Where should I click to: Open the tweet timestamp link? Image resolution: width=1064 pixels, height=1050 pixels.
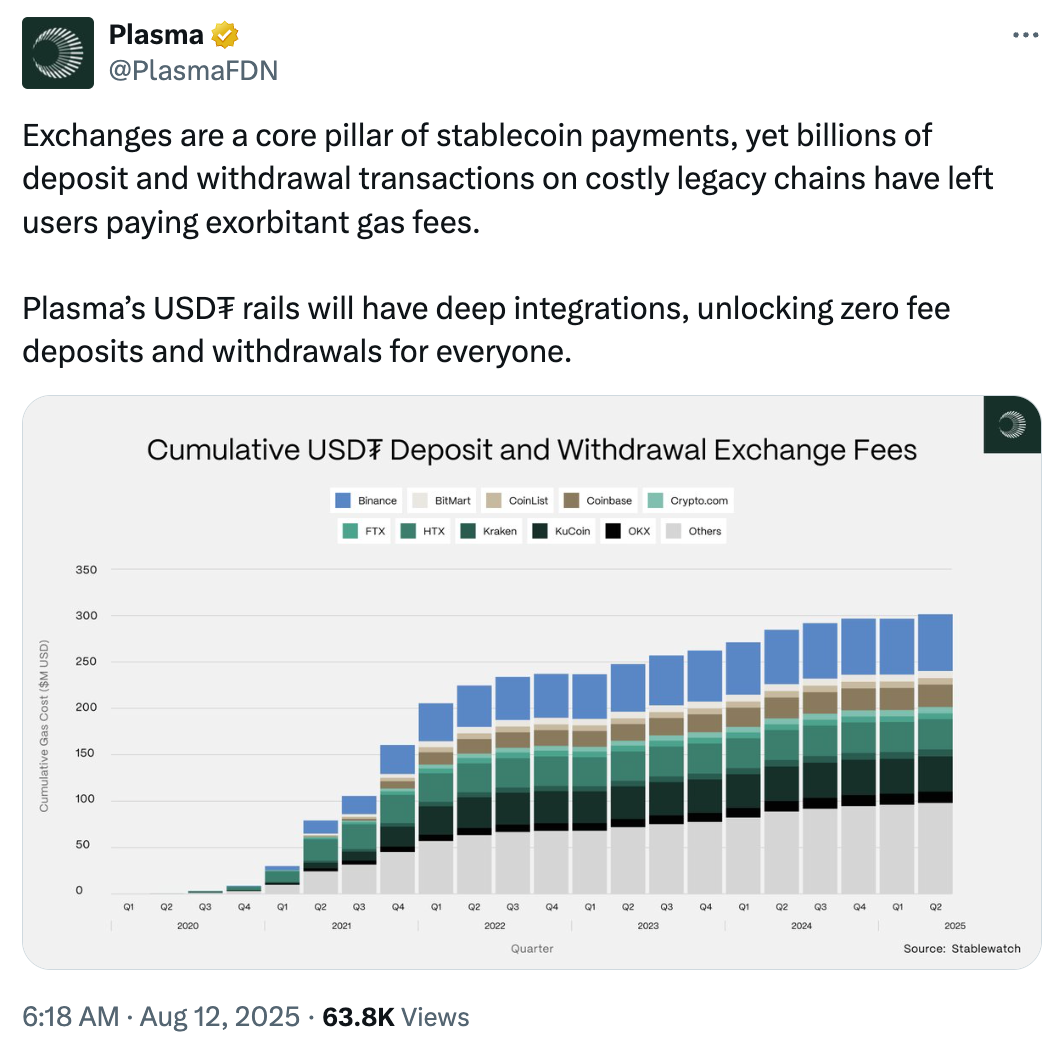click(x=160, y=1017)
